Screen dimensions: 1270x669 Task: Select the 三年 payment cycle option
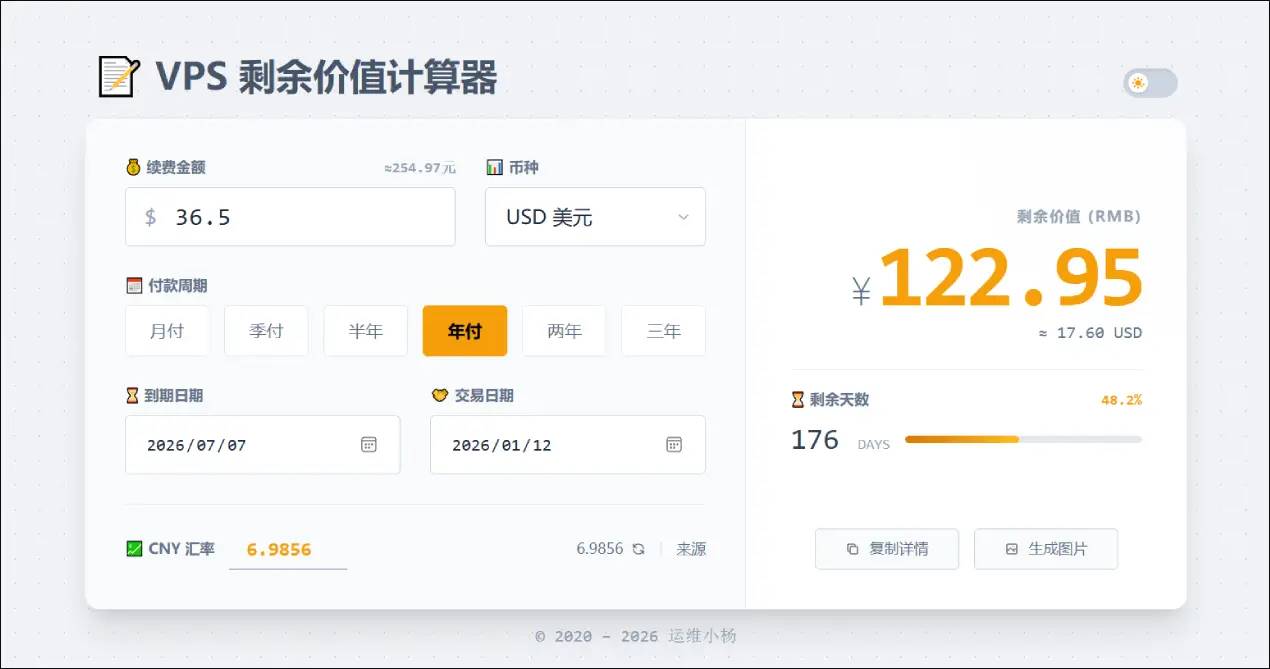663,330
